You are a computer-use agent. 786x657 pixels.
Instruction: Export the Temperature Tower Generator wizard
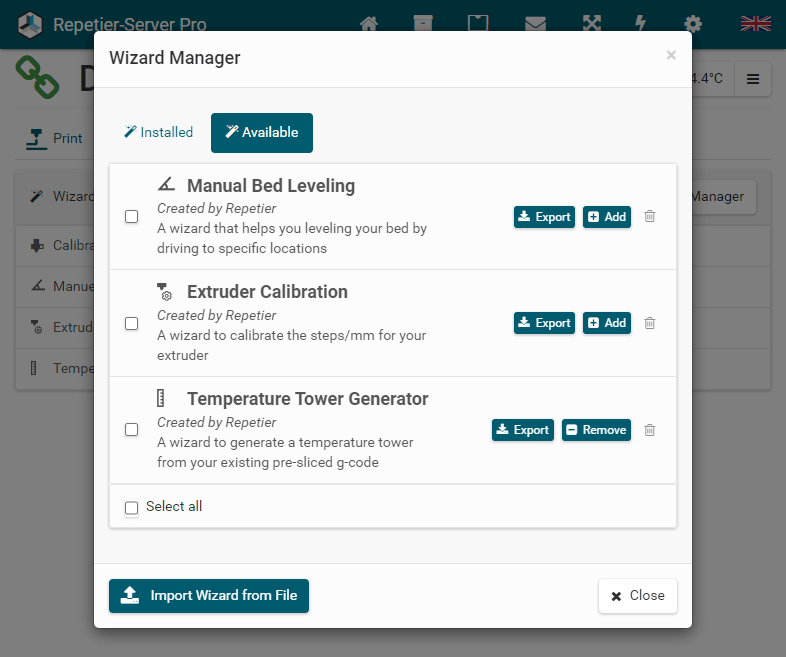(523, 430)
